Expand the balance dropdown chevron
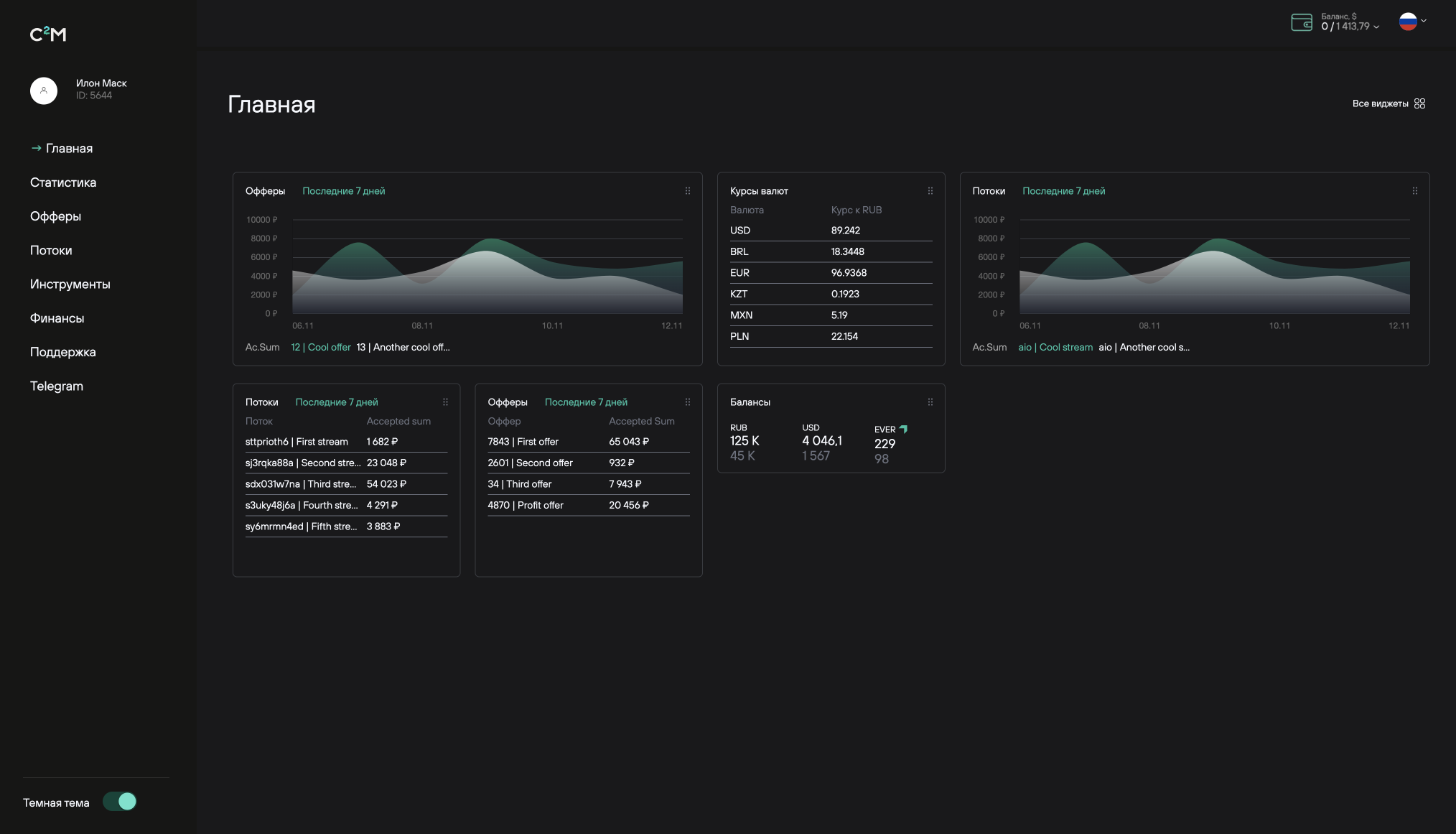The height and width of the screenshot is (834, 1456). pyautogui.click(x=1376, y=27)
